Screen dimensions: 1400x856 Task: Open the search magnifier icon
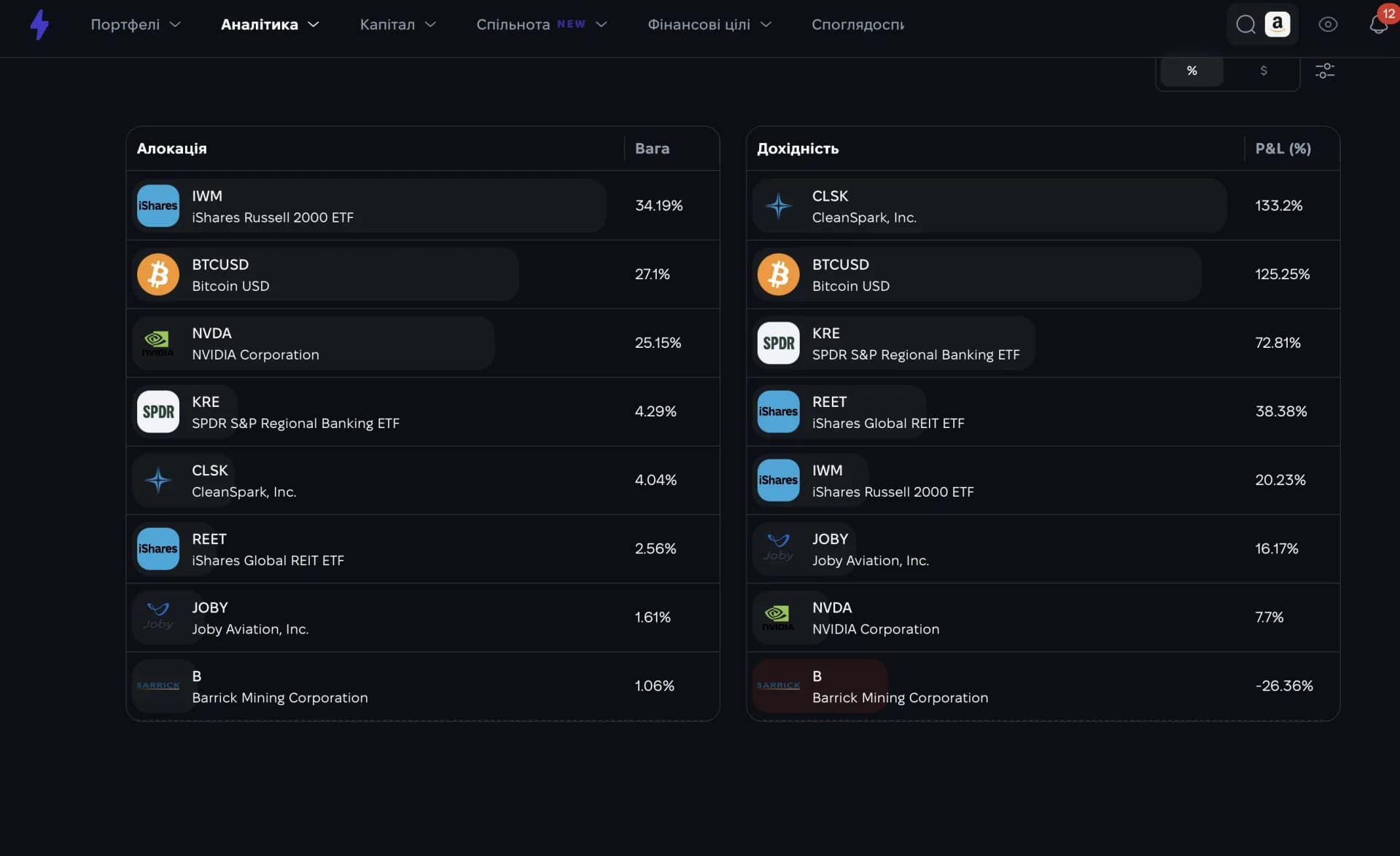pyautogui.click(x=1245, y=24)
